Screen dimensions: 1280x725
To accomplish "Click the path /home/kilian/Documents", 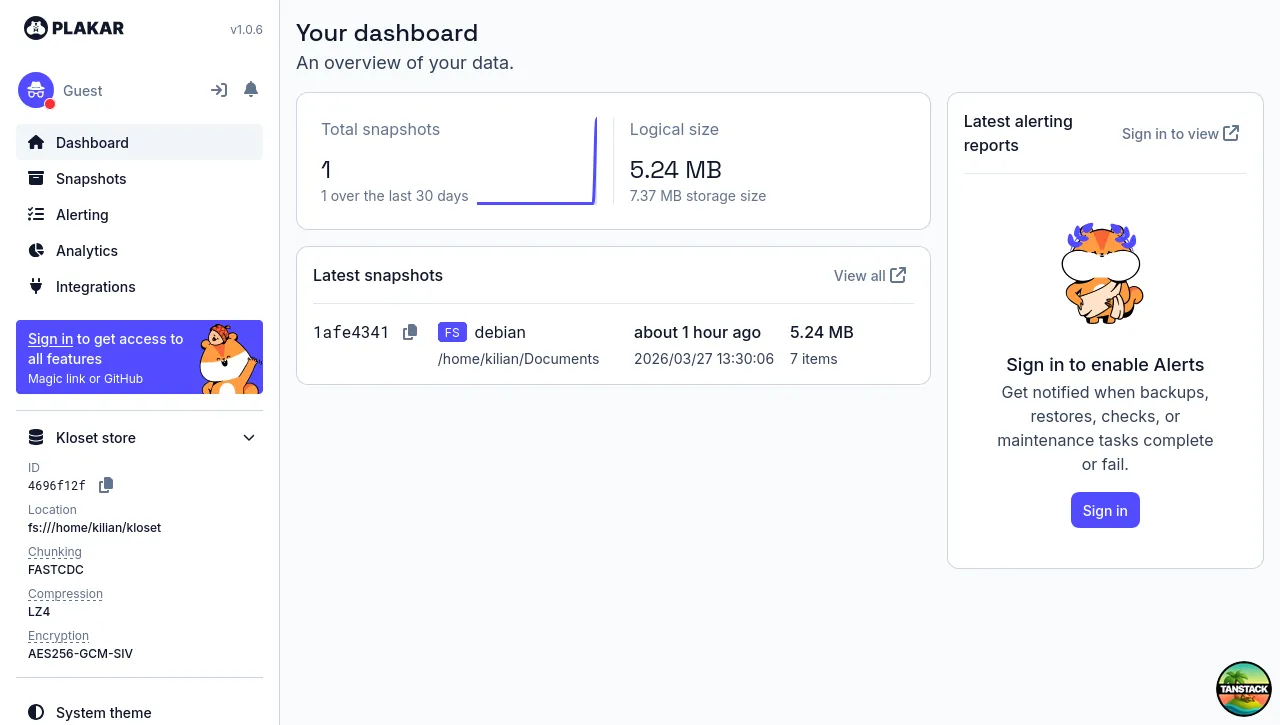I will click(518, 358).
